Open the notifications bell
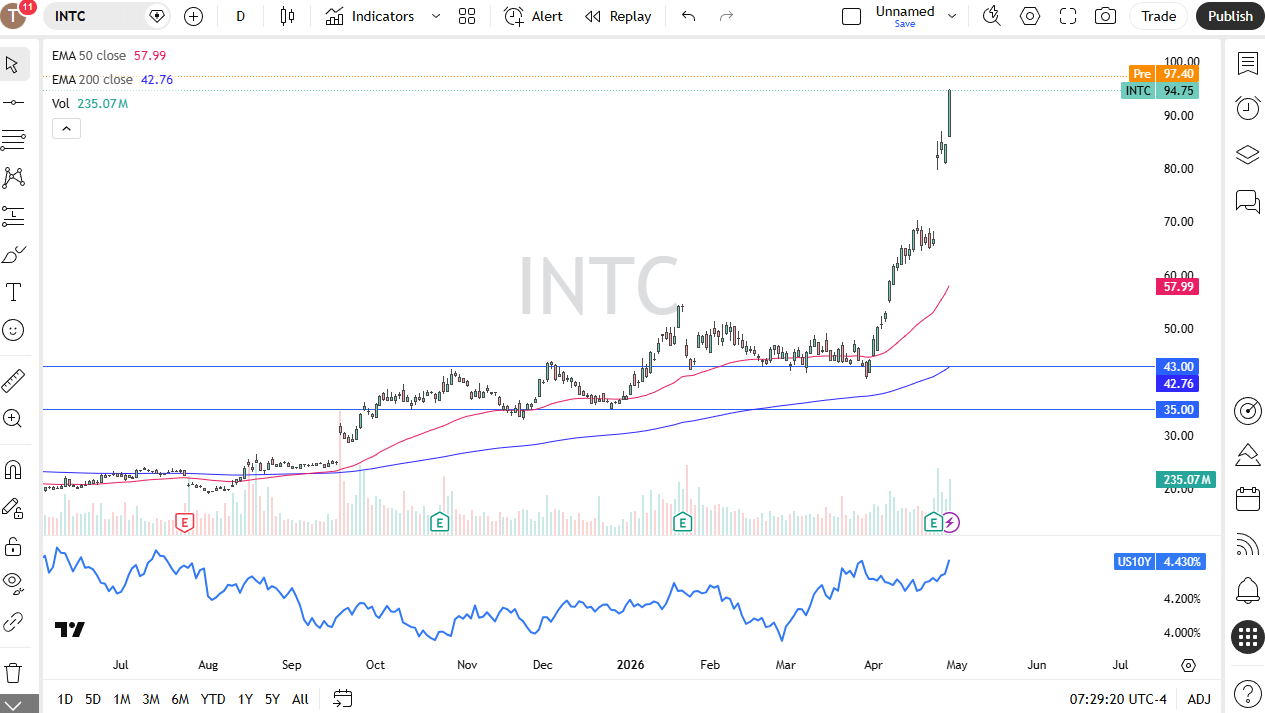 click(x=1247, y=590)
